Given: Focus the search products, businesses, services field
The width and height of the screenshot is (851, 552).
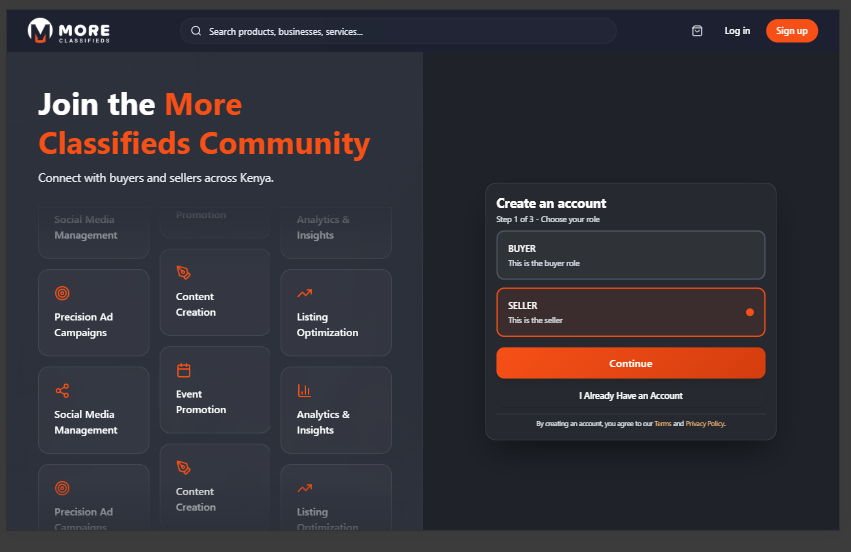Looking at the screenshot, I should pyautogui.click(x=400, y=31).
